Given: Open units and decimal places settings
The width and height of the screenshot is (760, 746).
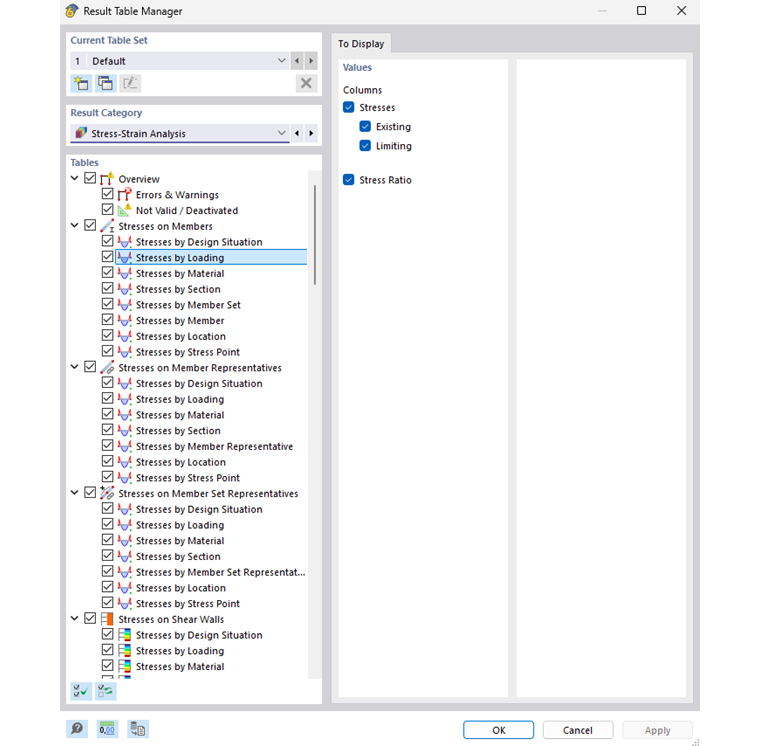Looking at the screenshot, I should click(x=107, y=729).
